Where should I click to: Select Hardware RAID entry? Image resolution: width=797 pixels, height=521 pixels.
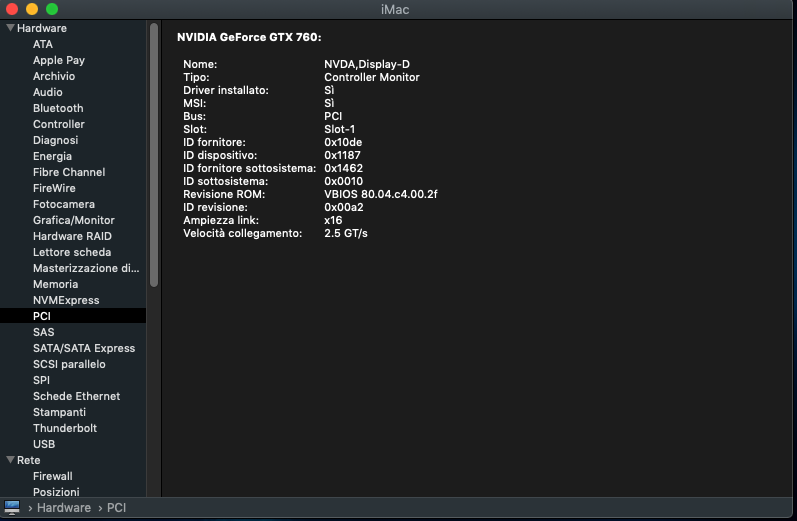(x=72, y=236)
